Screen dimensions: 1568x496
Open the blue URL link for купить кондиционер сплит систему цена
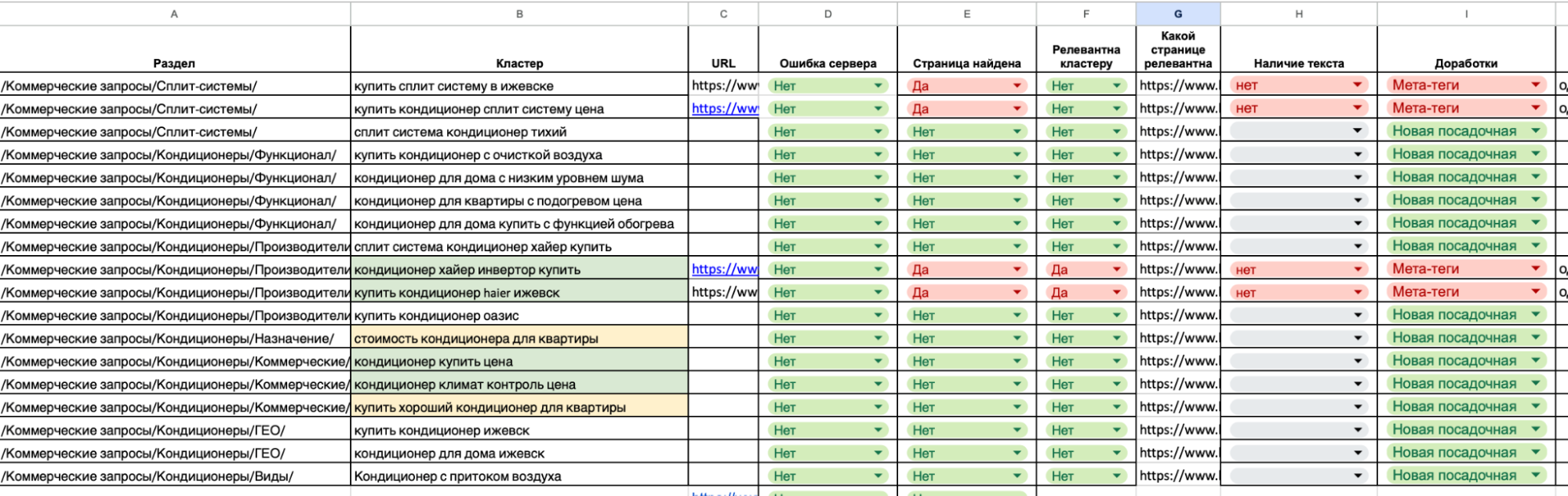[724, 108]
